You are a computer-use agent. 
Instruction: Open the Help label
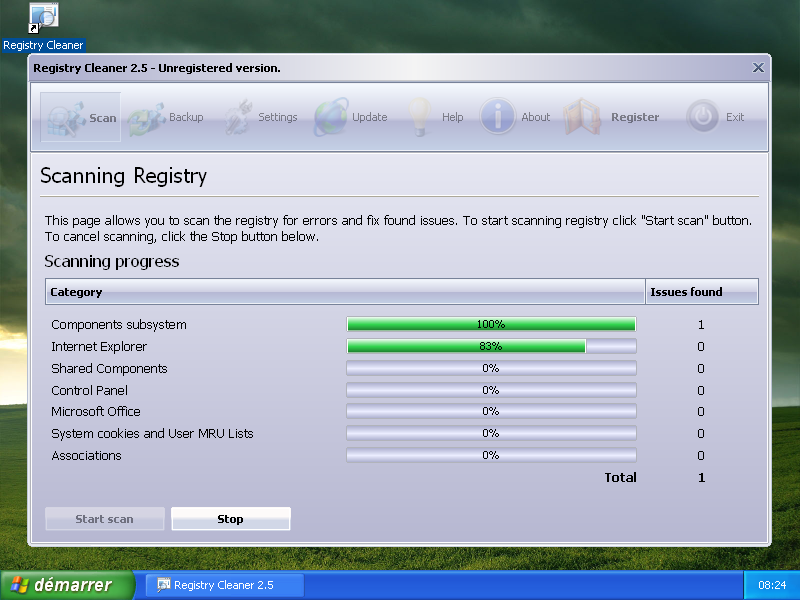pyautogui.click(x=452, y=117)
